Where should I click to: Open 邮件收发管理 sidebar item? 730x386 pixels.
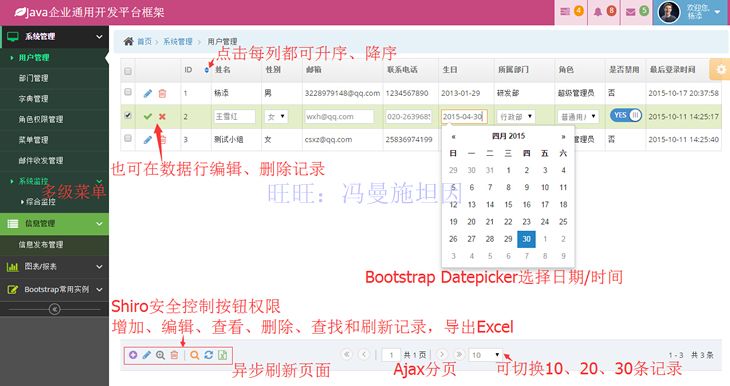point(54,161)
